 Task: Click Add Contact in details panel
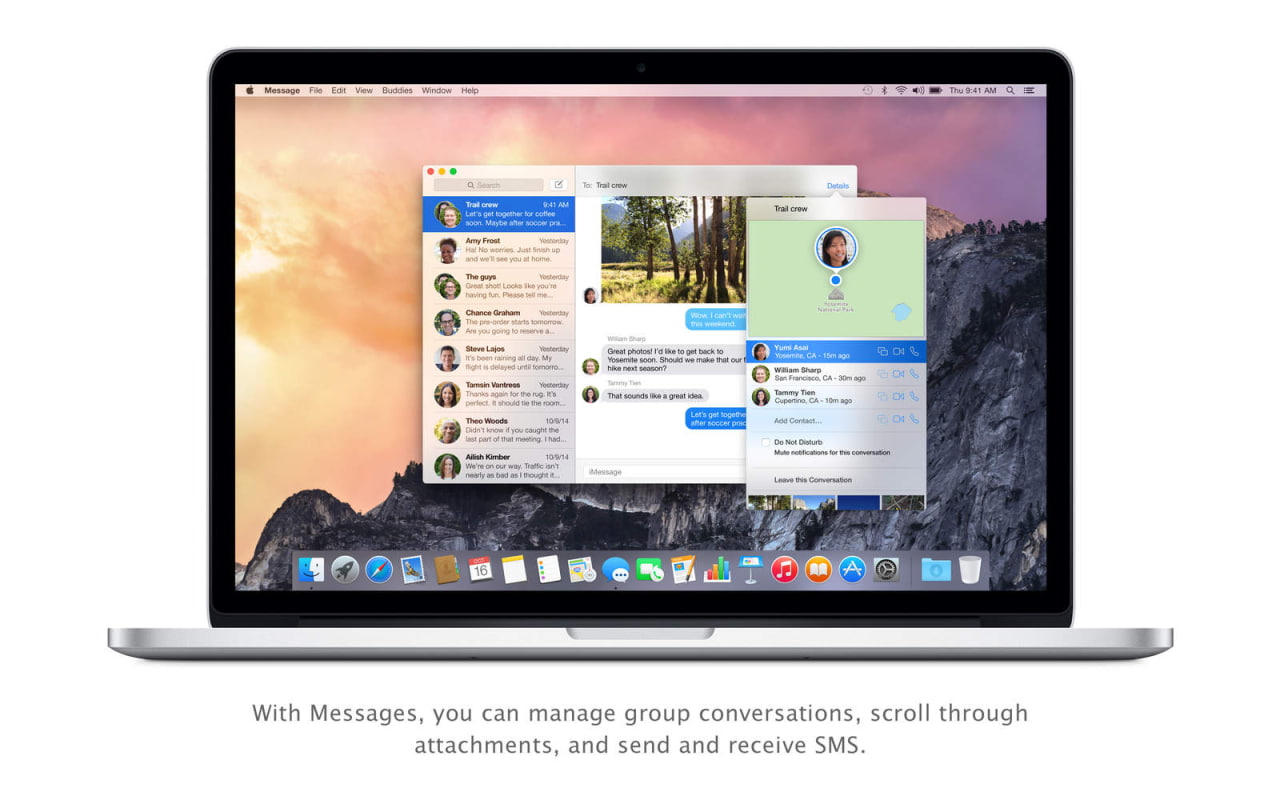pyautogui.click(x=797, y=421)
